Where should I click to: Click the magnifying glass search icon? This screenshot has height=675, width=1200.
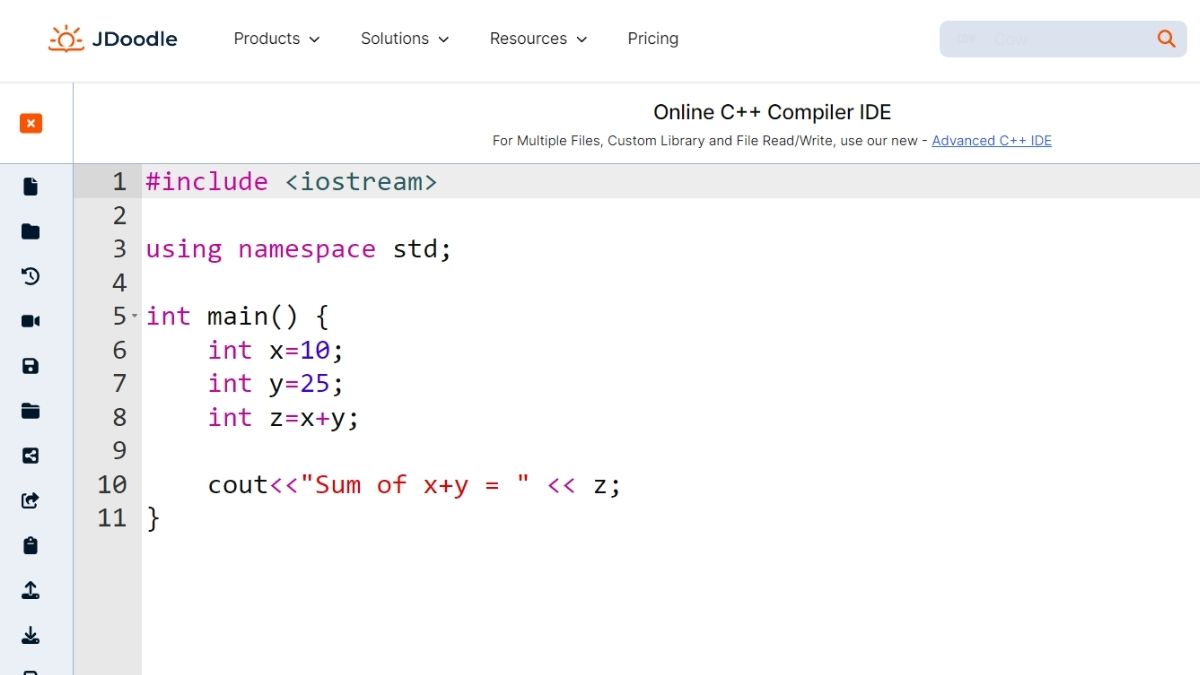click(1166, 39)
